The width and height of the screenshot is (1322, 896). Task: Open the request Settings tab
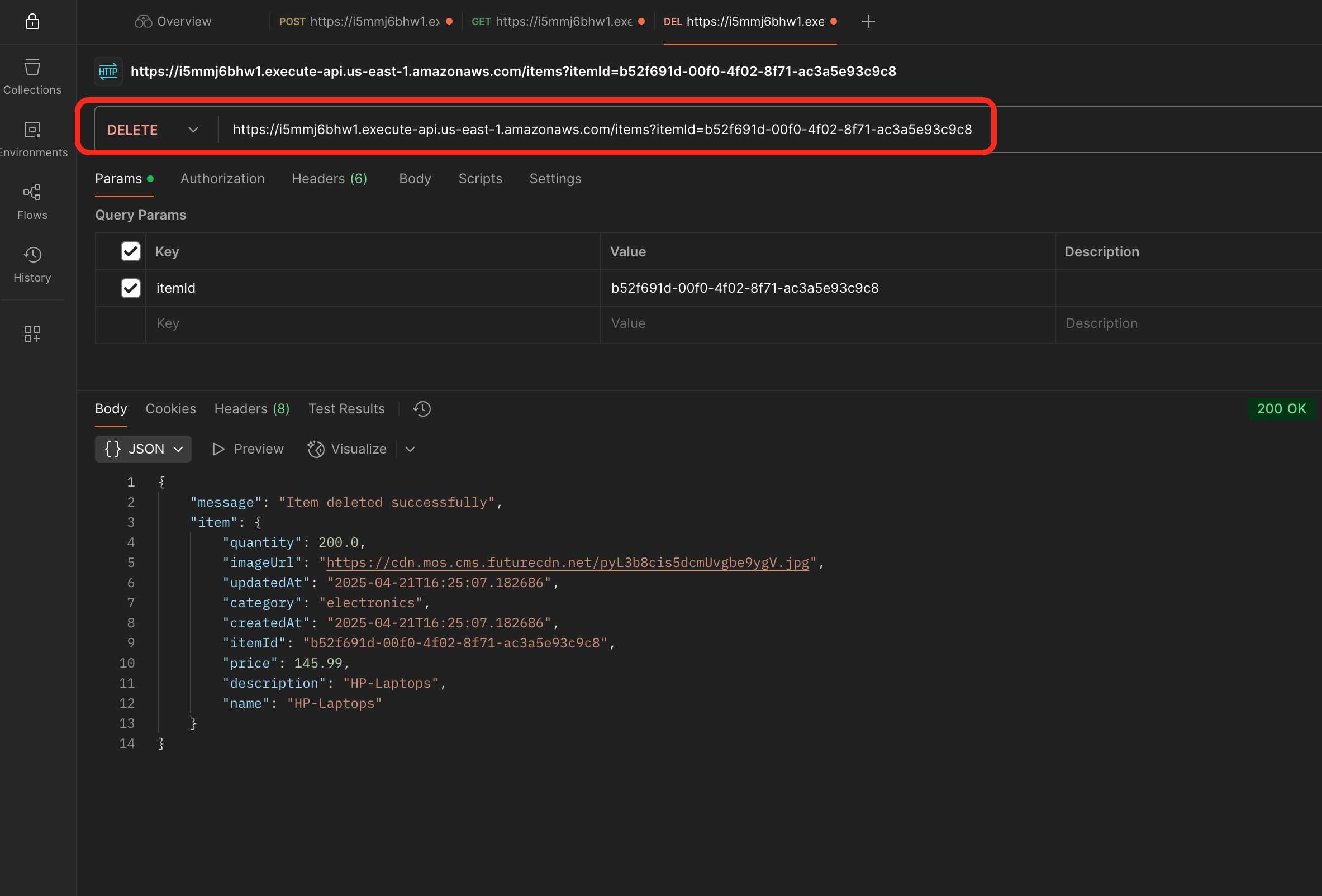(x=555, y=179)
